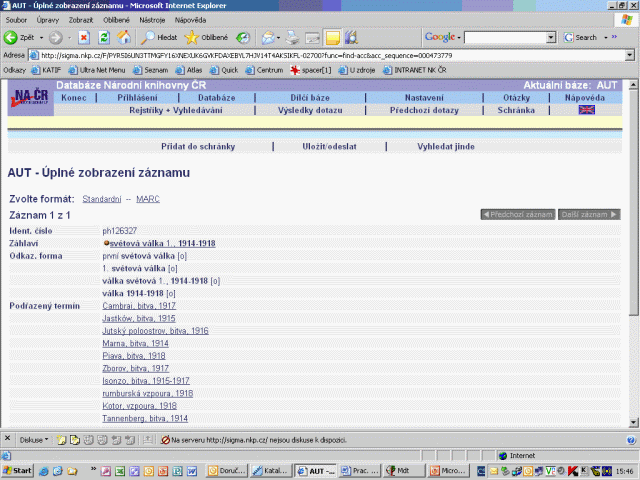Open the Hledat search pane

[159, 38]
